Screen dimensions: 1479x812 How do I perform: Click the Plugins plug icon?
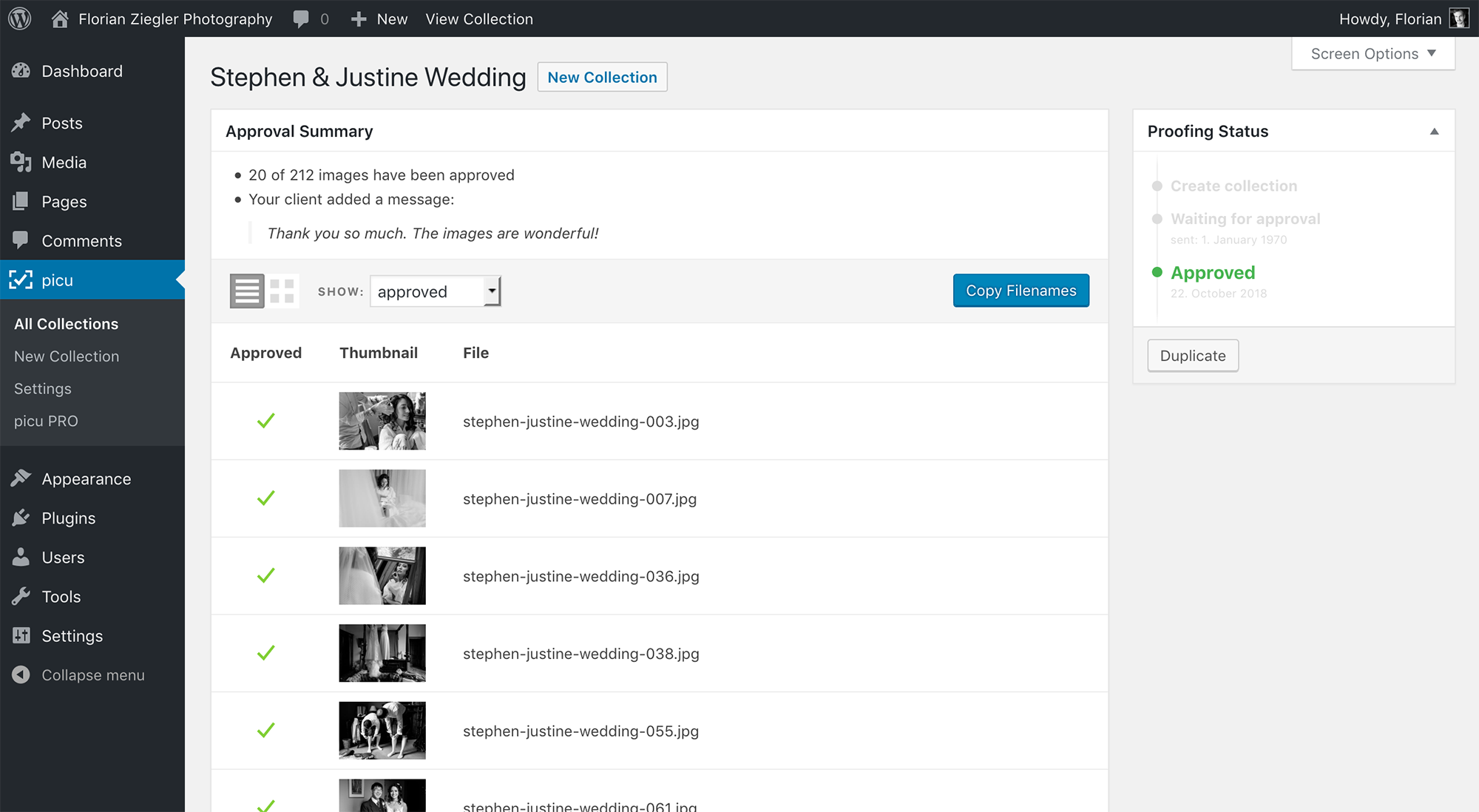point(21,518)
